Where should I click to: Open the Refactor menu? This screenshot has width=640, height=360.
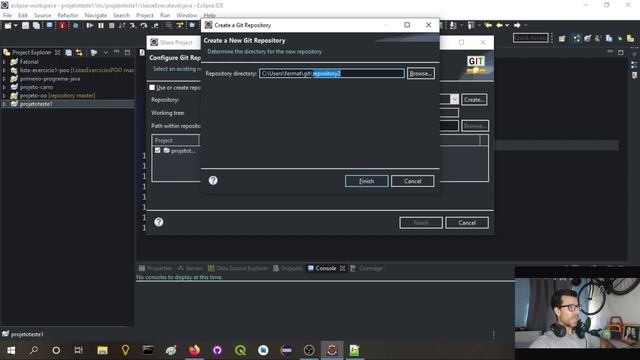pos(68,15)
